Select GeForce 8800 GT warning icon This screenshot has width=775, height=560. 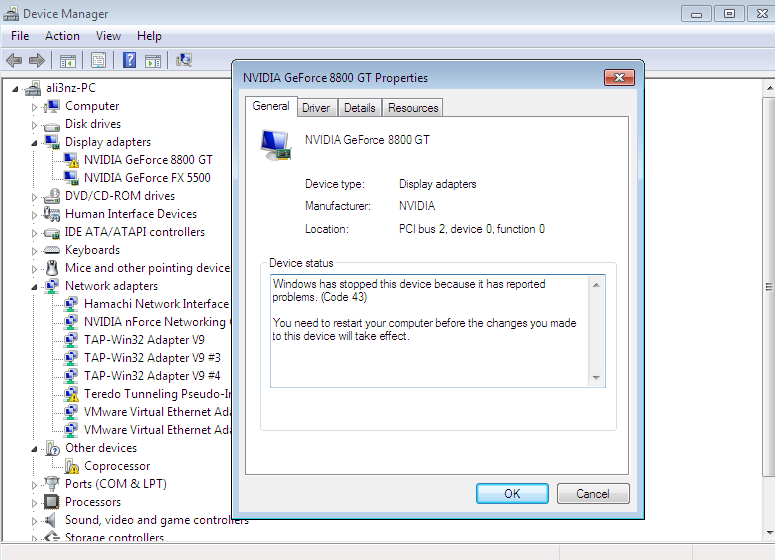71,160
